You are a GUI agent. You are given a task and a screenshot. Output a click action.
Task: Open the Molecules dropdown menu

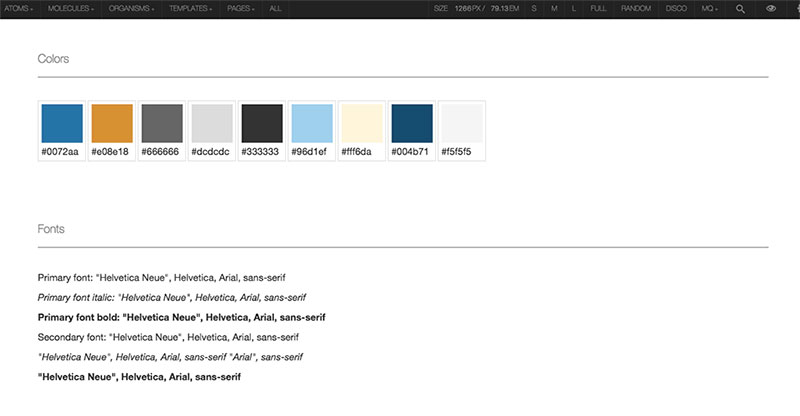click(71, 8)
